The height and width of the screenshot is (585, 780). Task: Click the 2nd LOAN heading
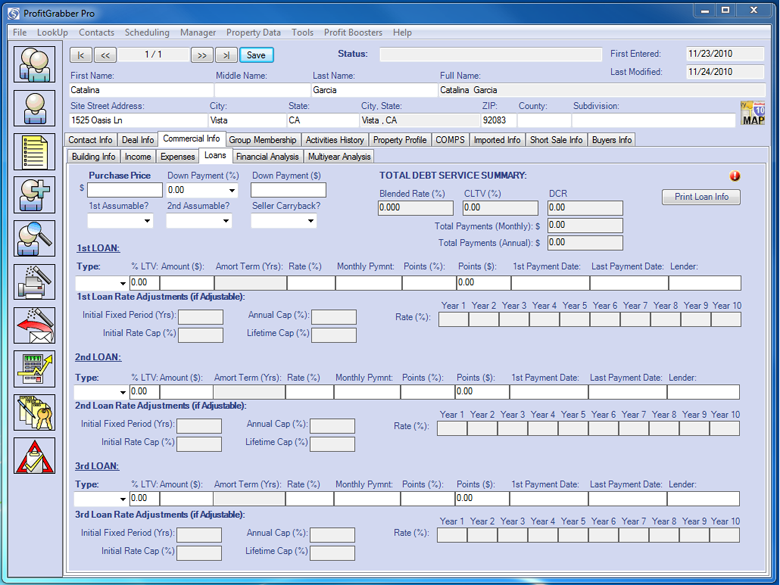98,357
